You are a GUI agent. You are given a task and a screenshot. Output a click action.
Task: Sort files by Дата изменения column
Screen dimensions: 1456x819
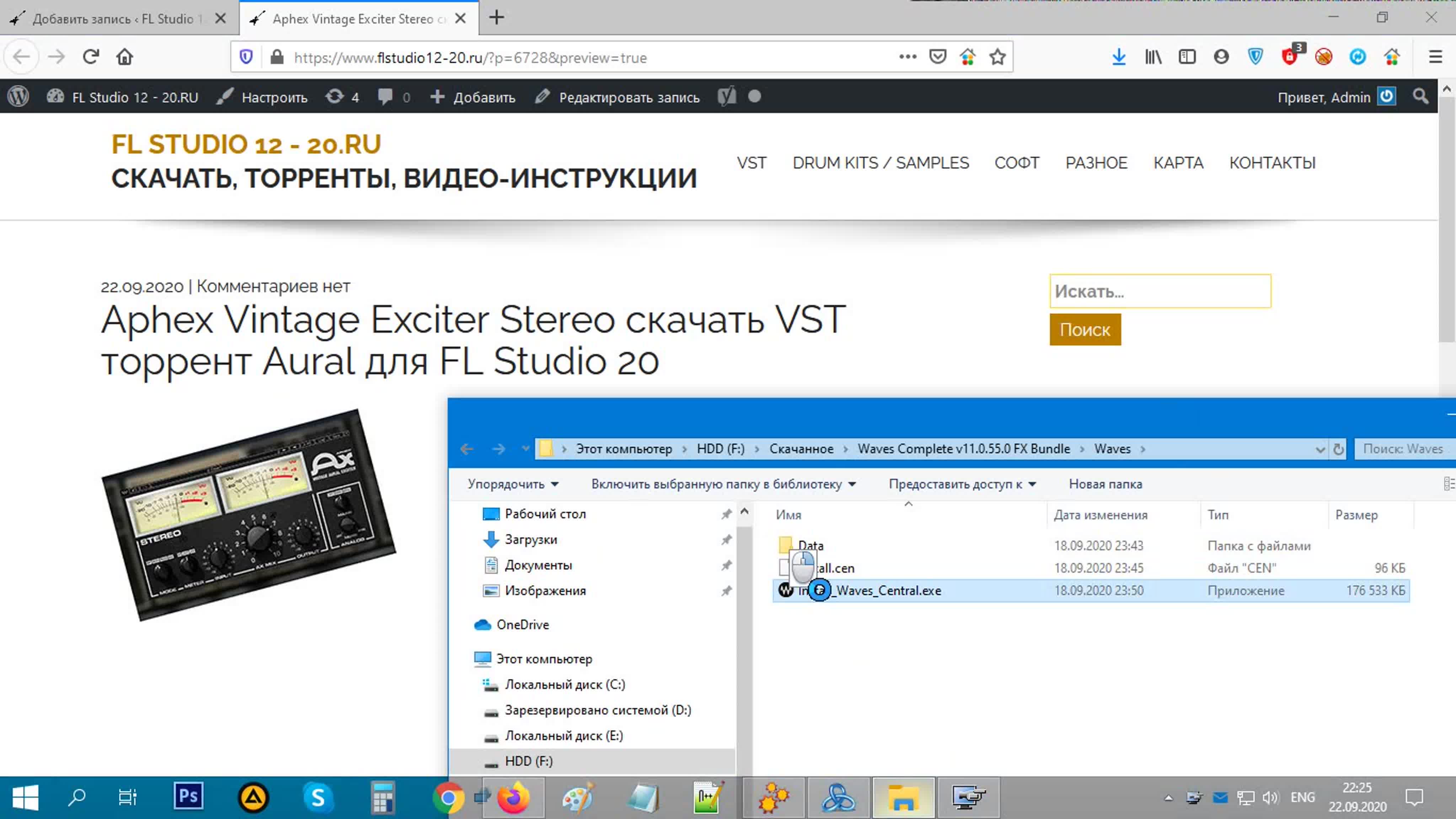click(x=1101, y=515)
